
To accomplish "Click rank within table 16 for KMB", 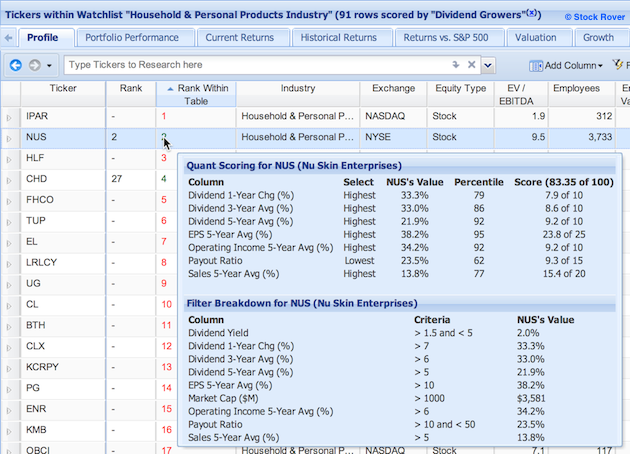I will (x=167, y=430).
